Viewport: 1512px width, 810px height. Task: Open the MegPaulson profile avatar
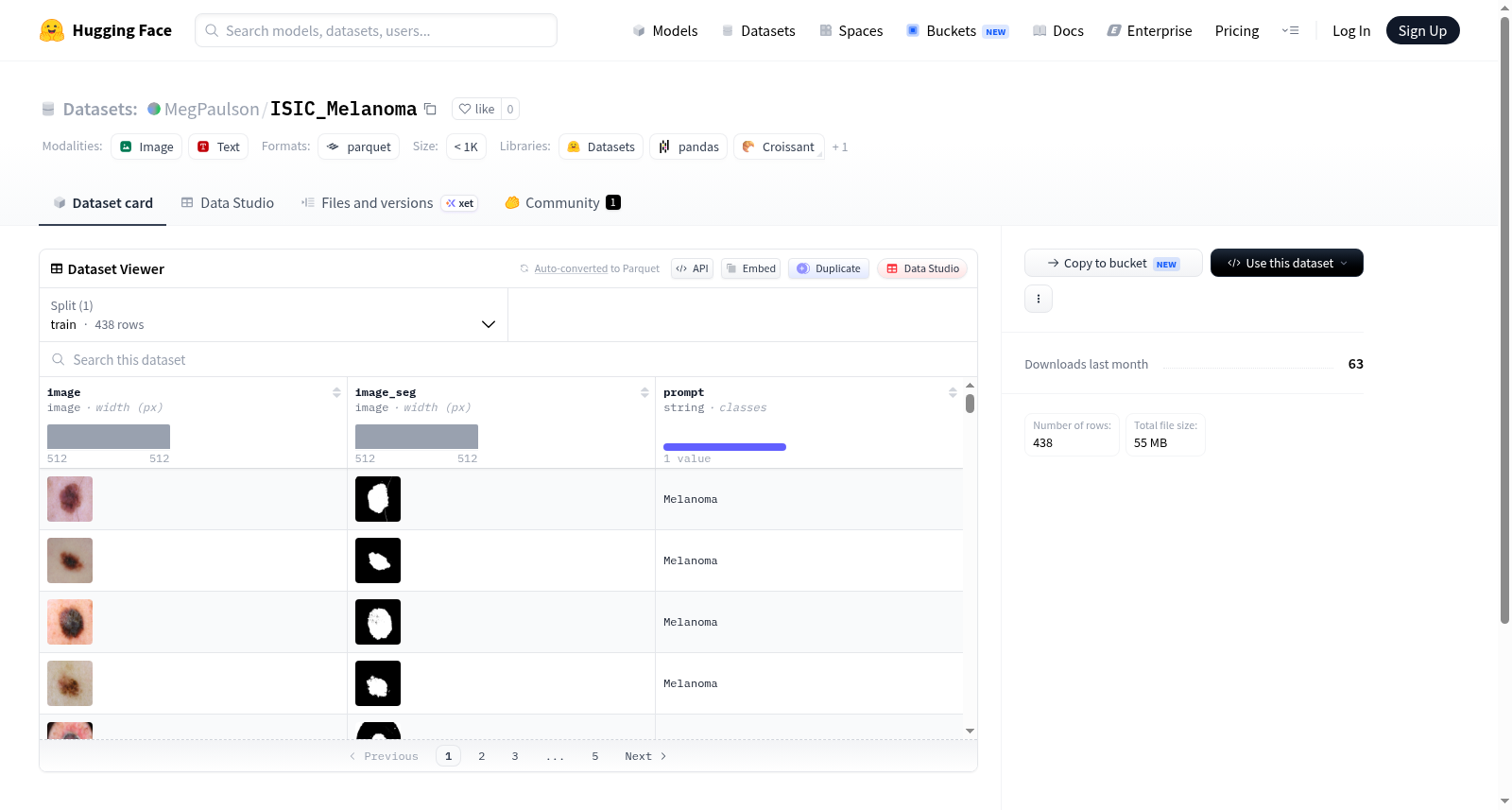coord(154,109)
